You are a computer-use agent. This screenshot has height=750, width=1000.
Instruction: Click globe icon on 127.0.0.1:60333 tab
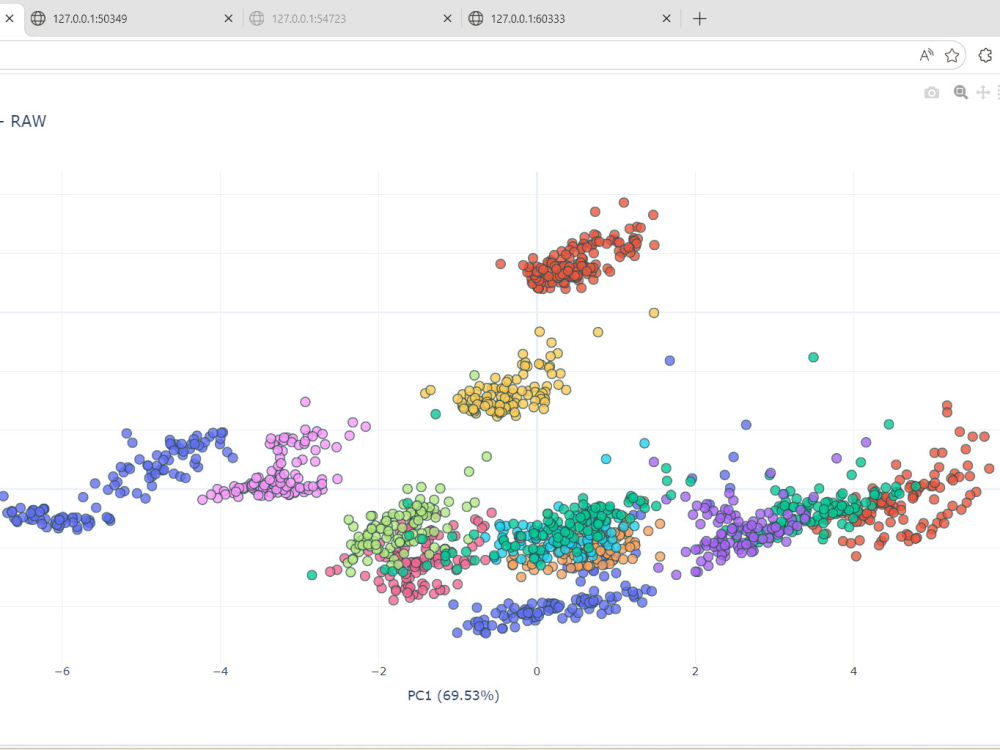(476, 18)
